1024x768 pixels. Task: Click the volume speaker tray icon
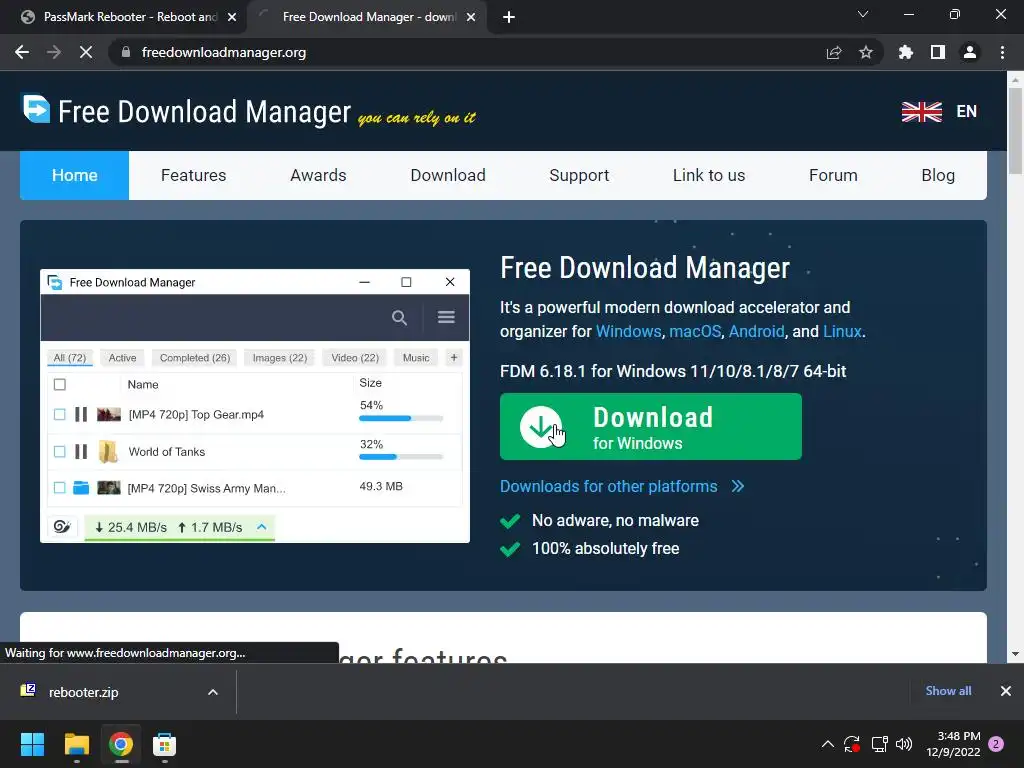tap(904, 744)
